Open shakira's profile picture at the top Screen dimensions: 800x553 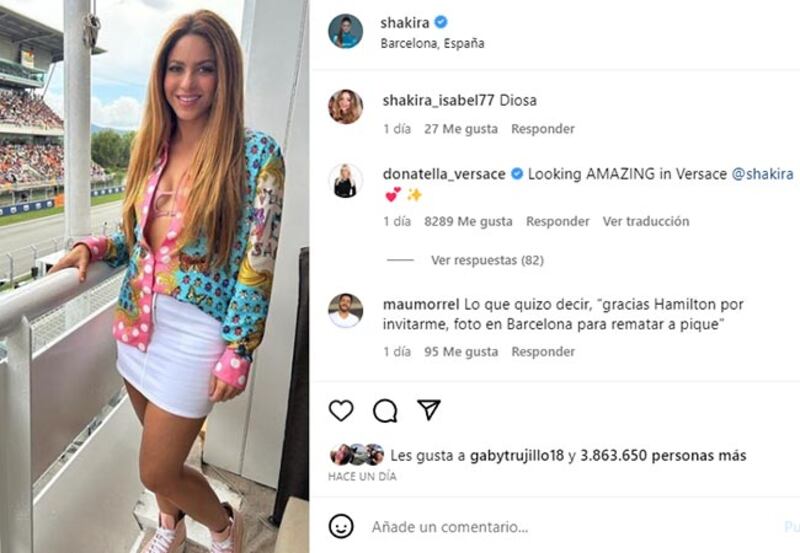(345, 31)
